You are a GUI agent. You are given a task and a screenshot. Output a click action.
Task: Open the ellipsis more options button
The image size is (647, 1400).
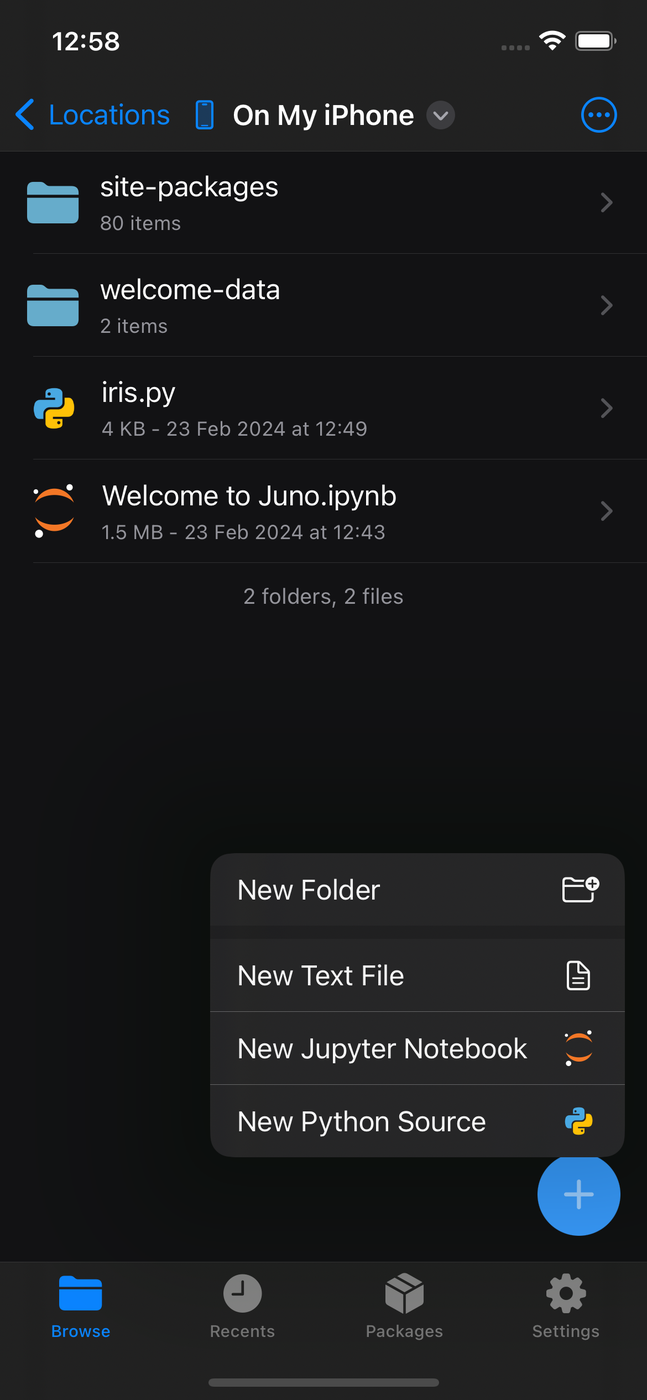(598, 115)
